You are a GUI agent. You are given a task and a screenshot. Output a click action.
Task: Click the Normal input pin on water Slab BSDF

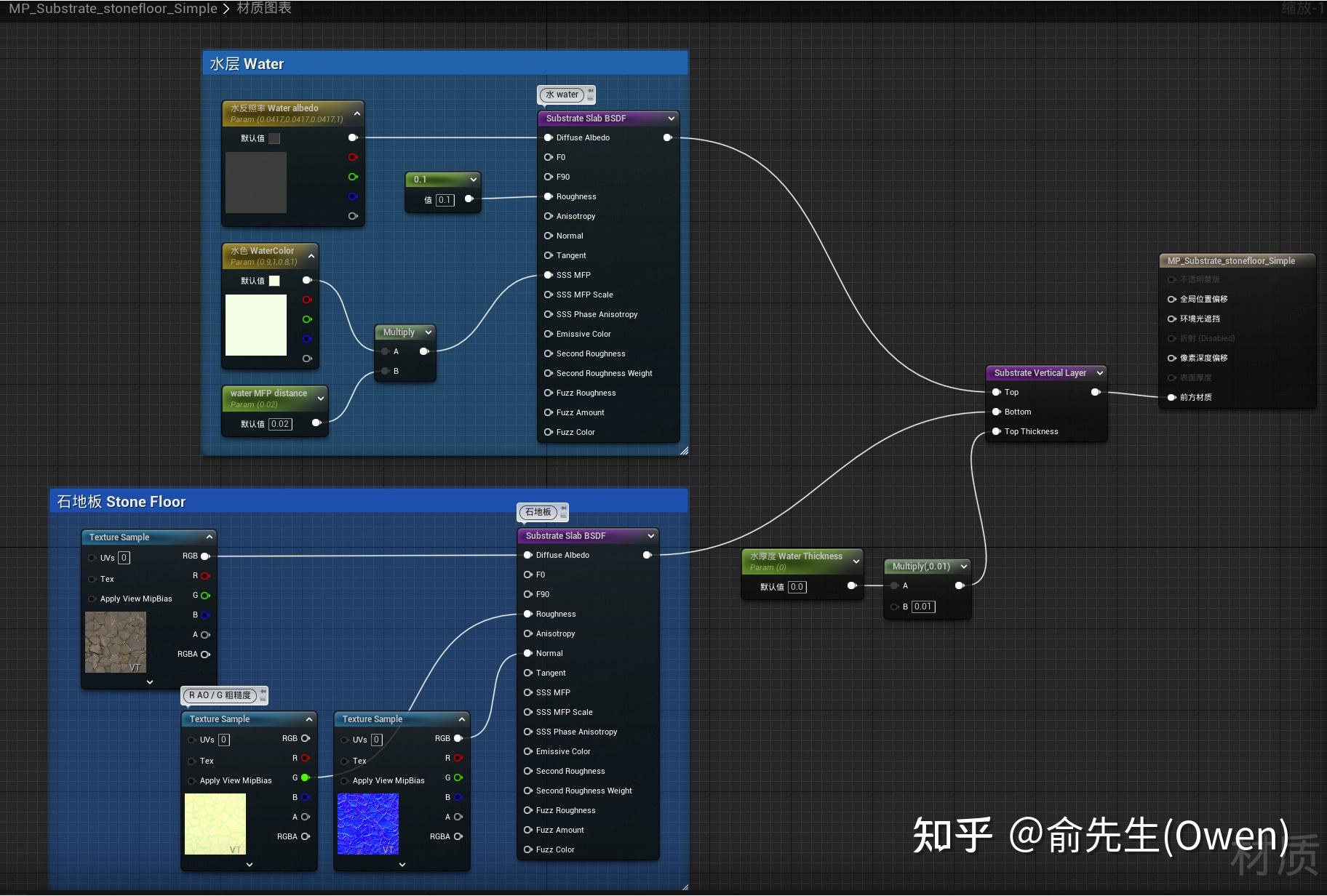coord(549,236)
